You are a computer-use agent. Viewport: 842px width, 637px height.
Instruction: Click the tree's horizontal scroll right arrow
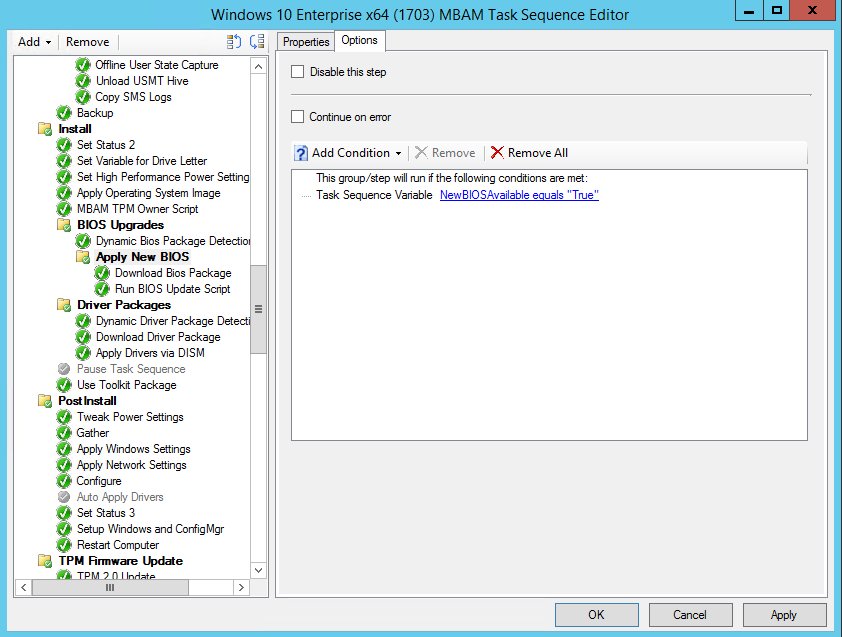pos(242,588)
